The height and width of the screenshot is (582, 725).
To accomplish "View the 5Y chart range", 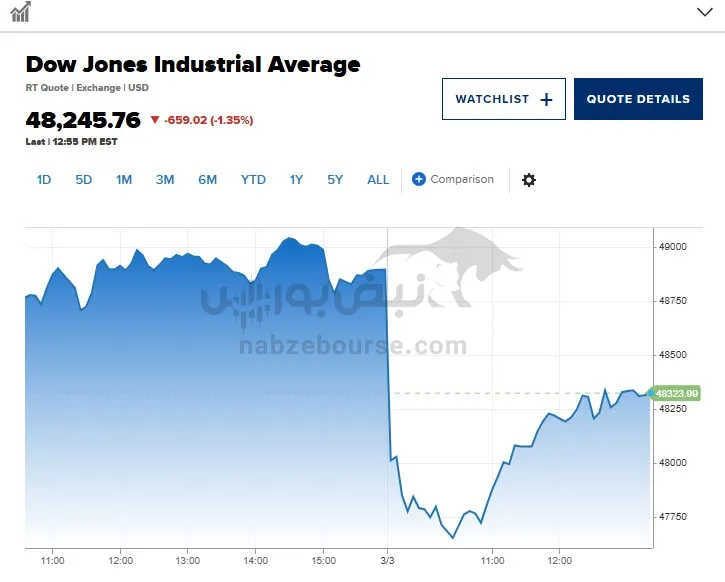I will pyautogui.click(x=335, y=180).
